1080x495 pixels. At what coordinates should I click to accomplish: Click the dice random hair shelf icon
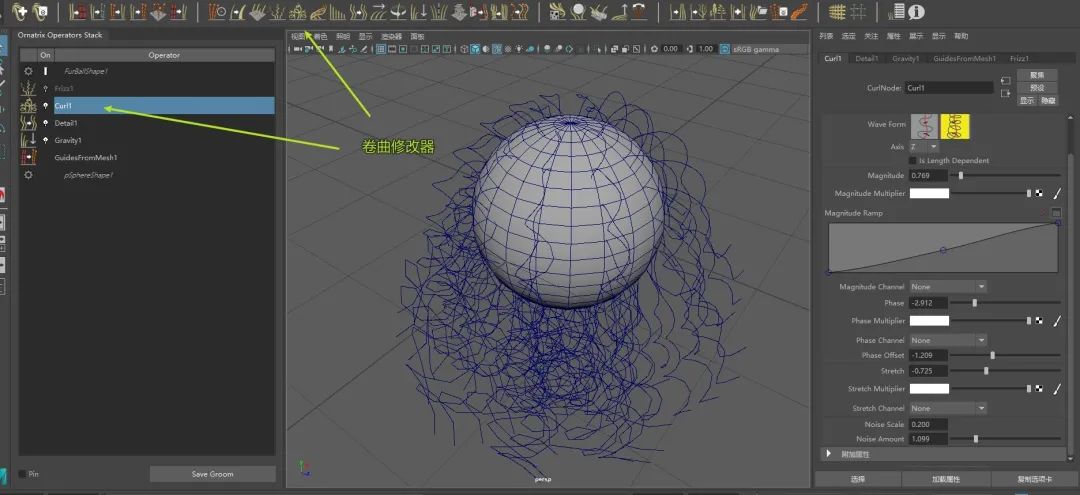[557, 12]
